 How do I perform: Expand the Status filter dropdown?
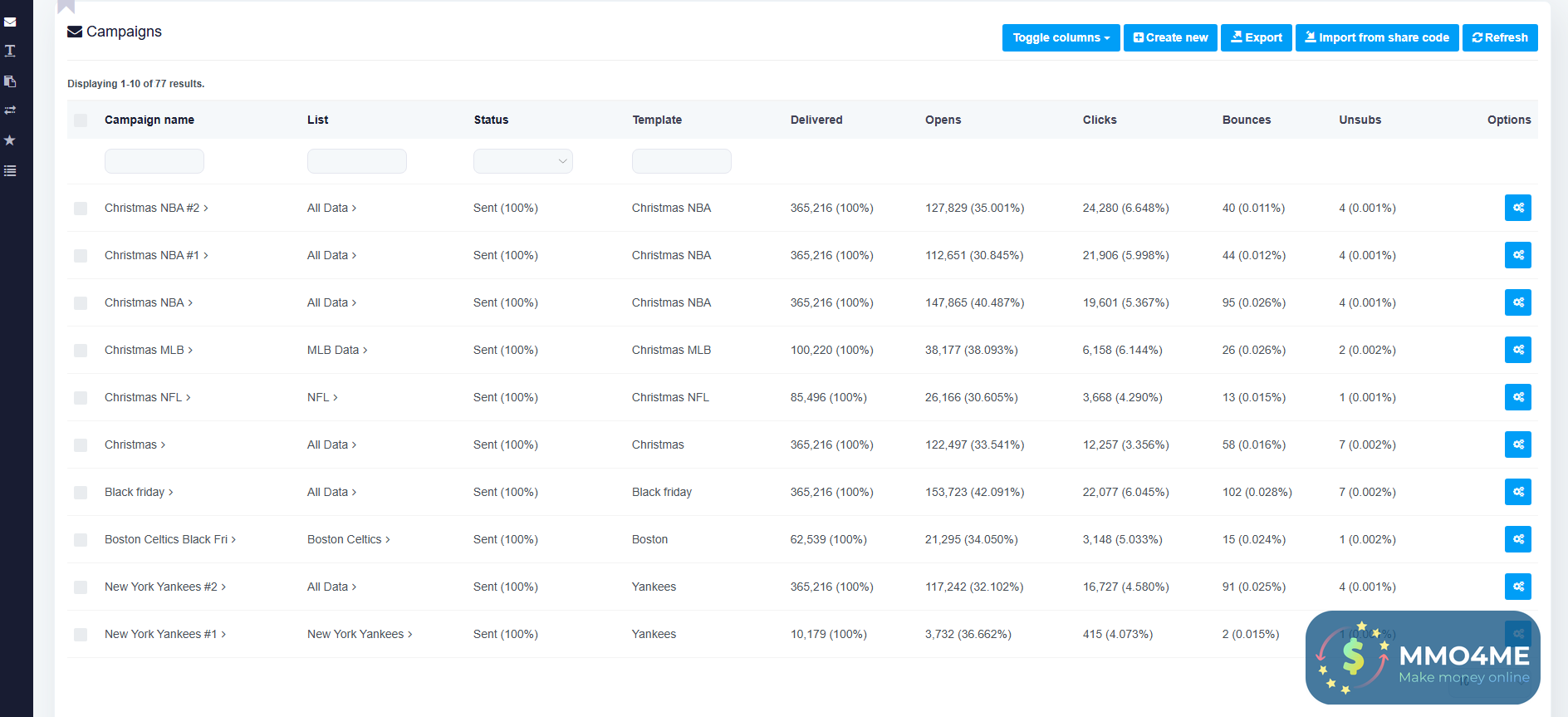point(522,161)
